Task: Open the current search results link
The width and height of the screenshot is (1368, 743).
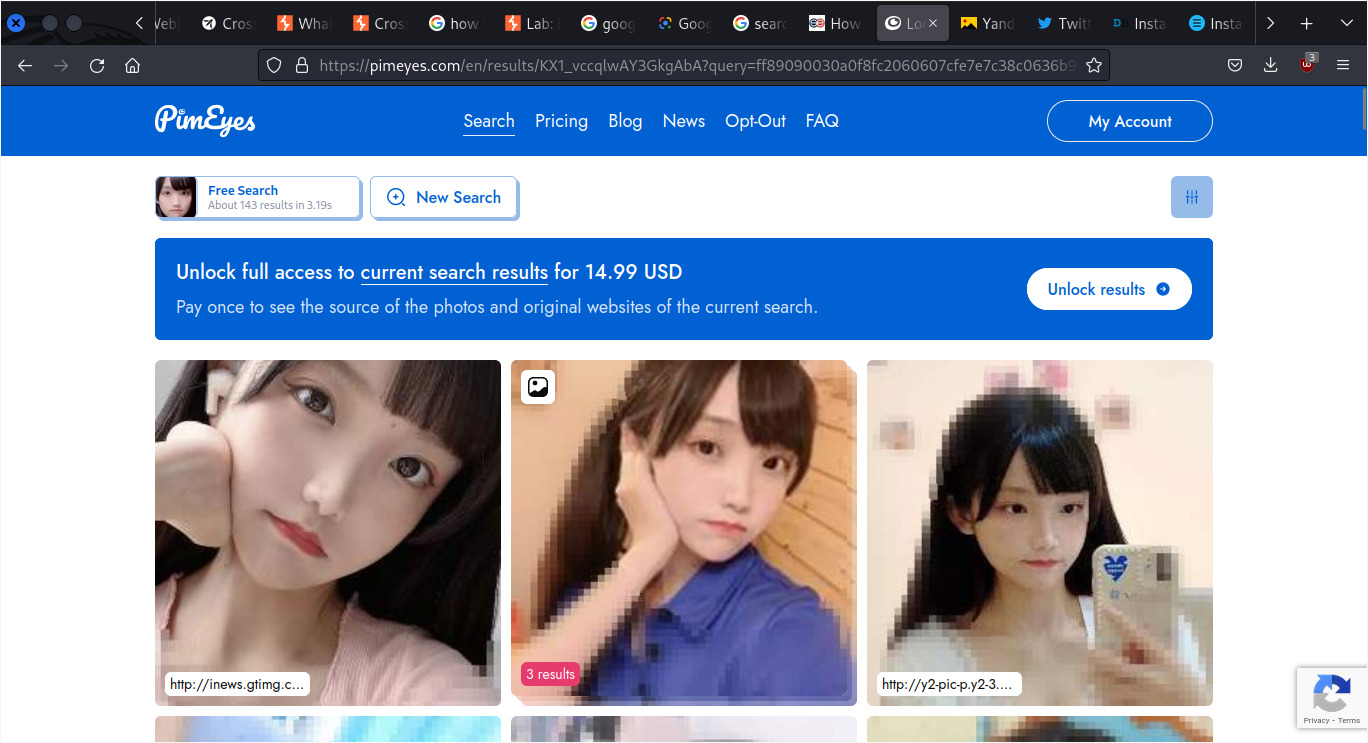Action: pos(453,271)
